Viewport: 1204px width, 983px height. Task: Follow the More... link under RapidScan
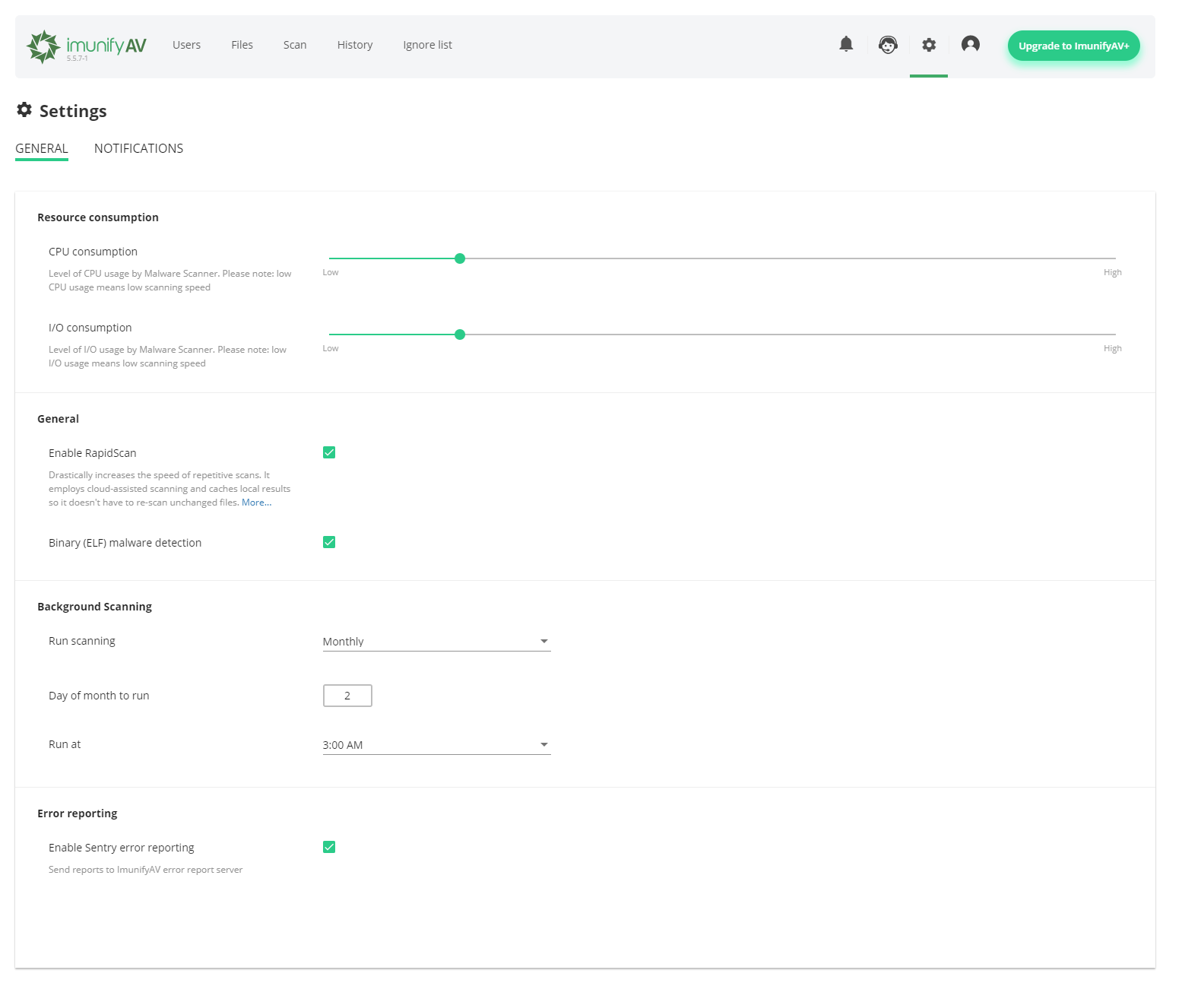[x=256, y=503]
